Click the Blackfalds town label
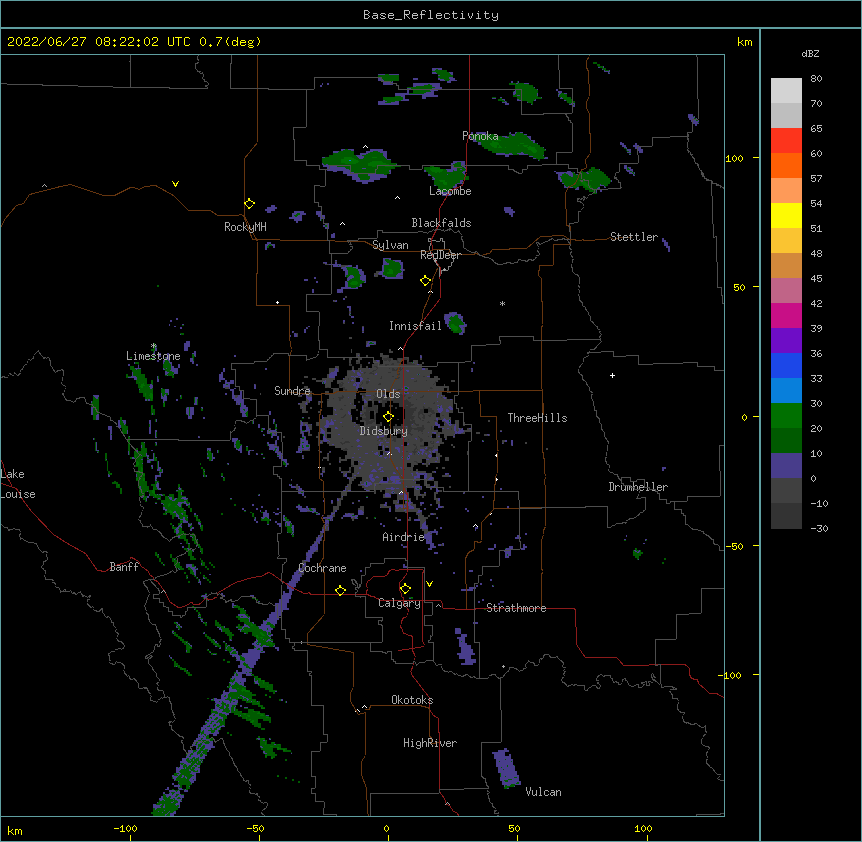This screenshot has width=862, height=842. click(441, 223)
